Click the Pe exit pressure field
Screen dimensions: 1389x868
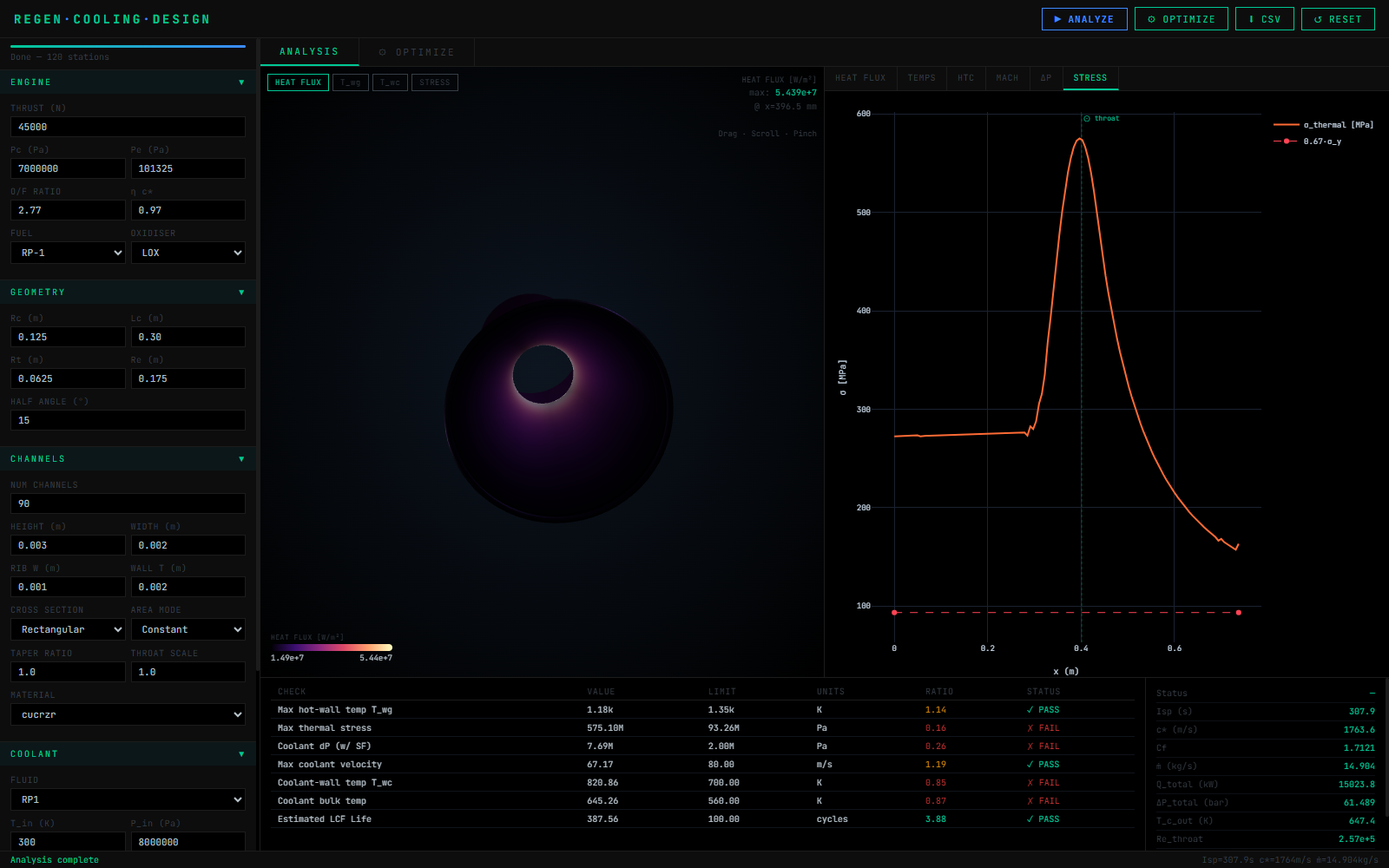pyautogui.click(x=188, y=168)
